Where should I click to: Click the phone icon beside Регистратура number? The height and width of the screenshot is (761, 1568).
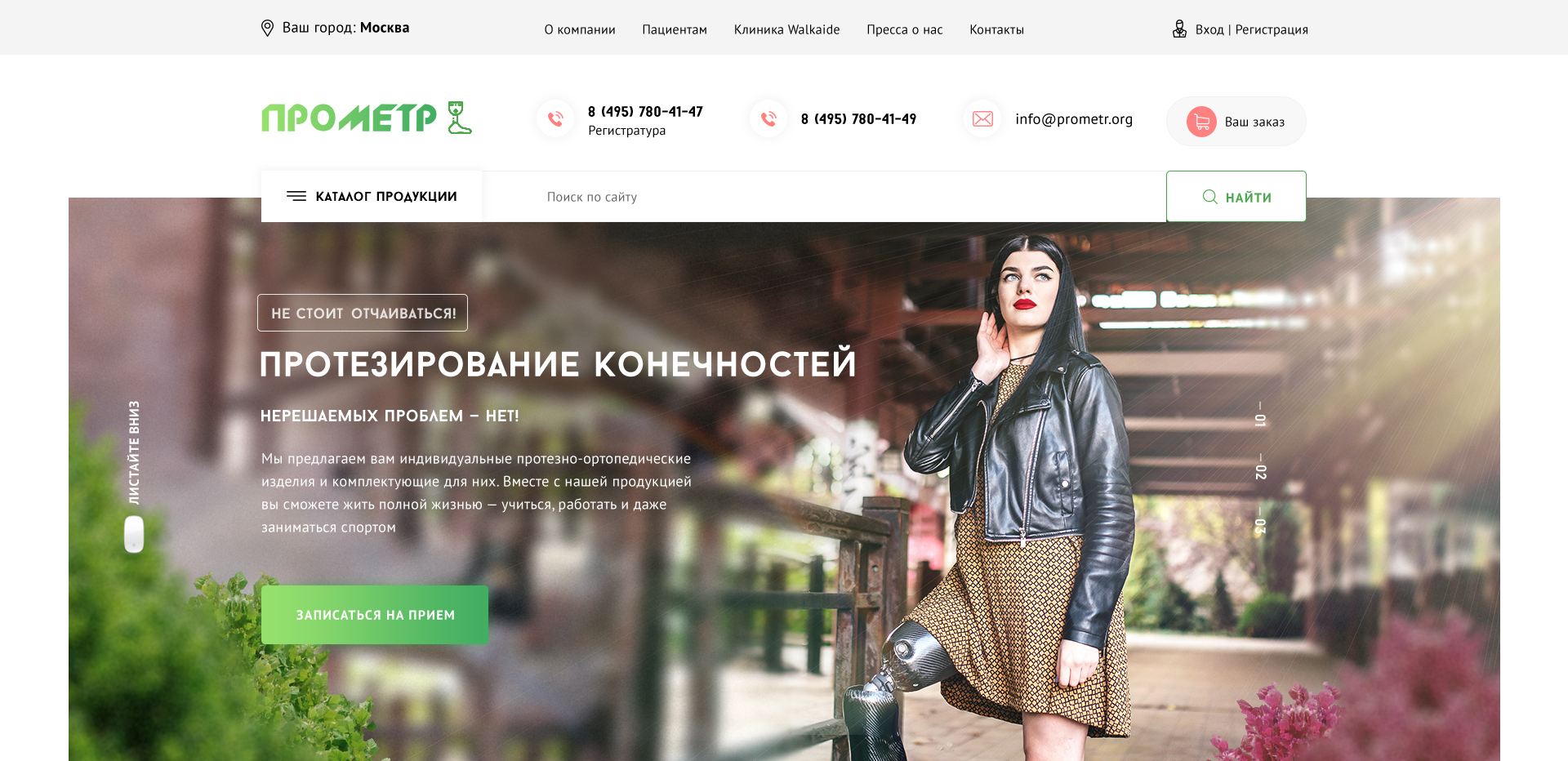pos(555,119)
